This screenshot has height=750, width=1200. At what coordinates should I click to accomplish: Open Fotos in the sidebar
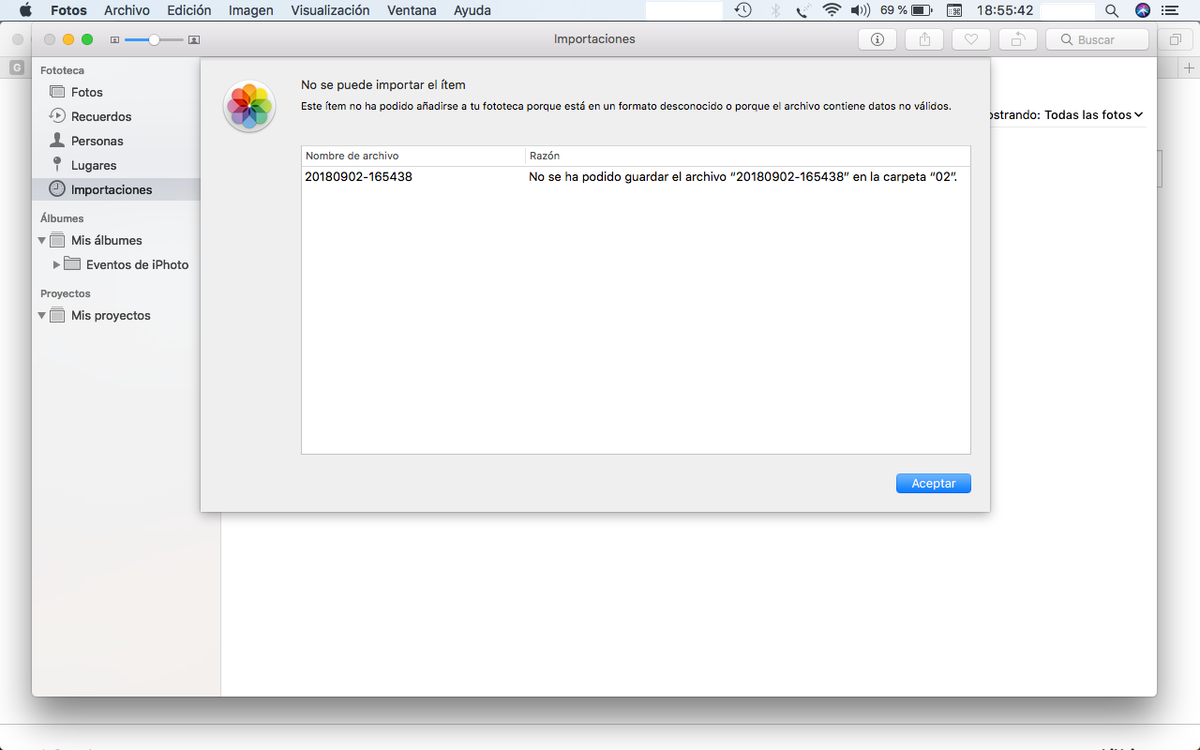[x=86, y=92]
